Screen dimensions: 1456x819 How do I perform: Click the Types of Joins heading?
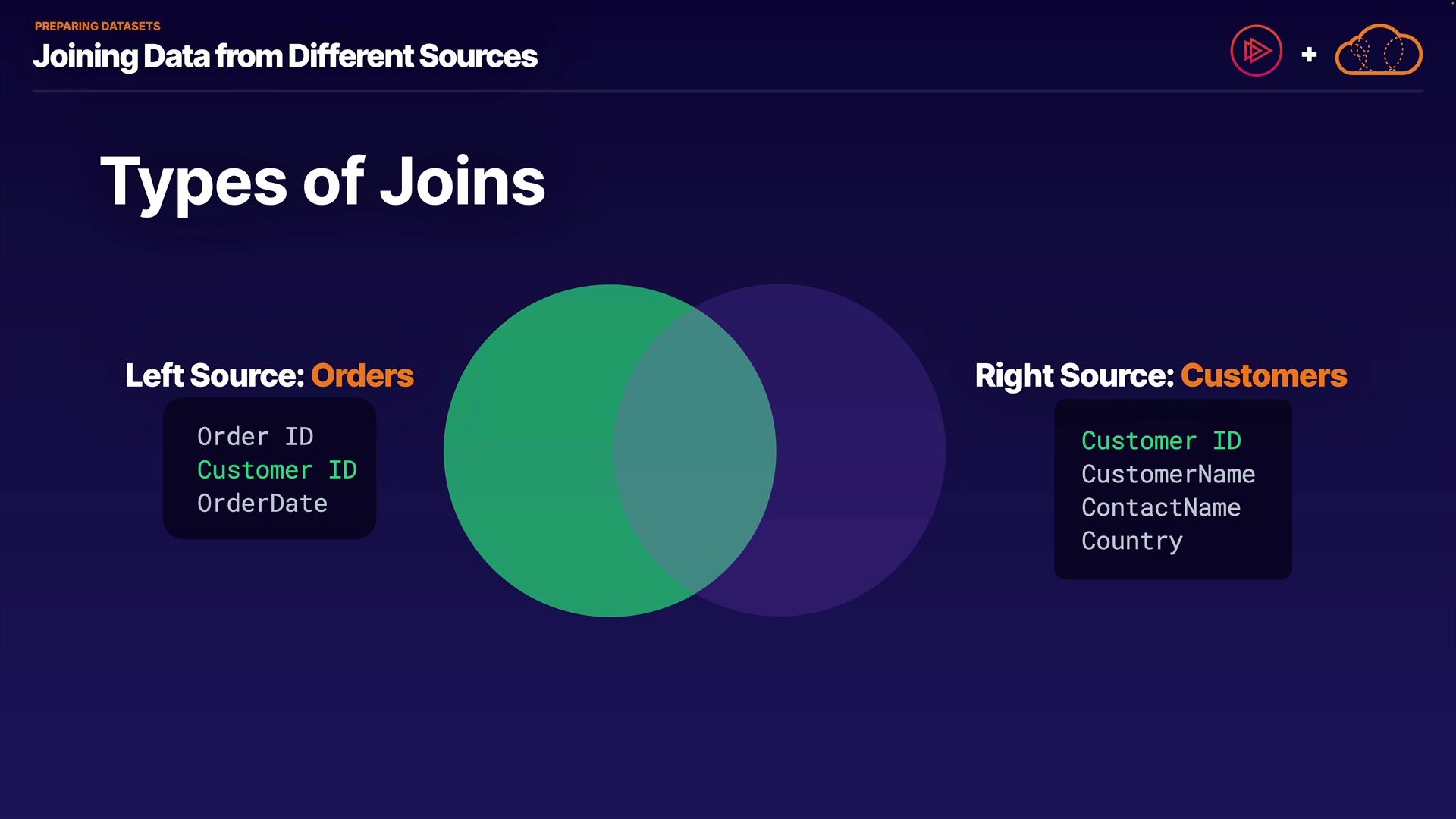[322, 182]
